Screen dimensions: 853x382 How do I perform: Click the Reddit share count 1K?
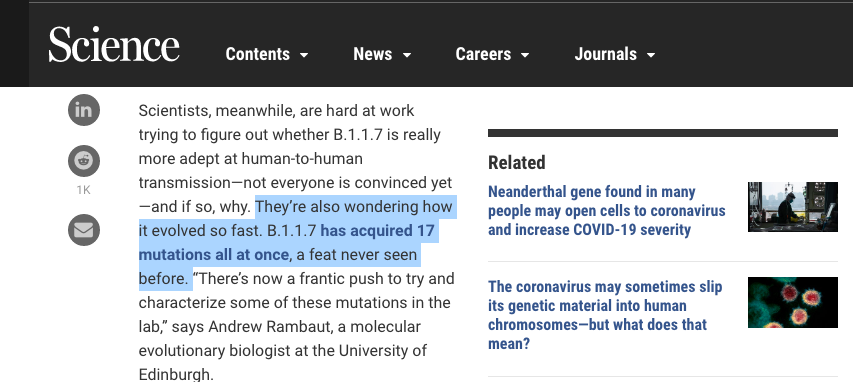(83, 190)
